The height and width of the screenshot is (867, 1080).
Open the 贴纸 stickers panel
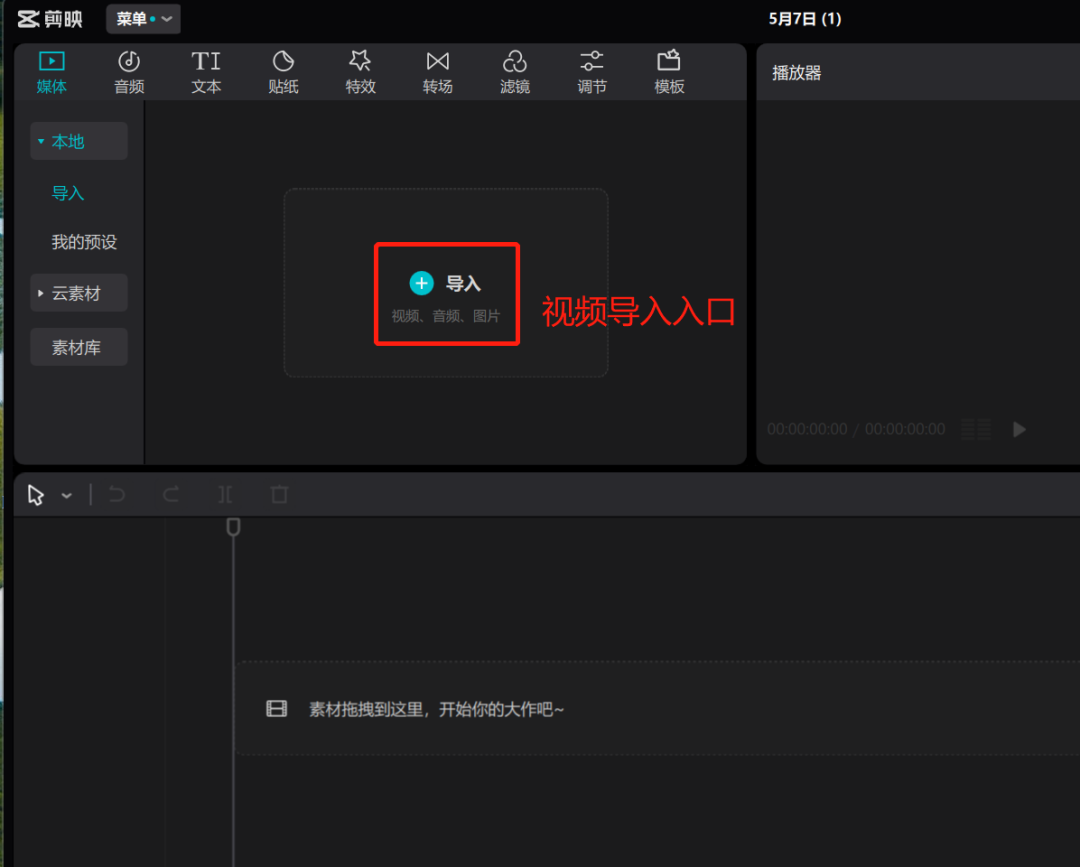(283, 72)
